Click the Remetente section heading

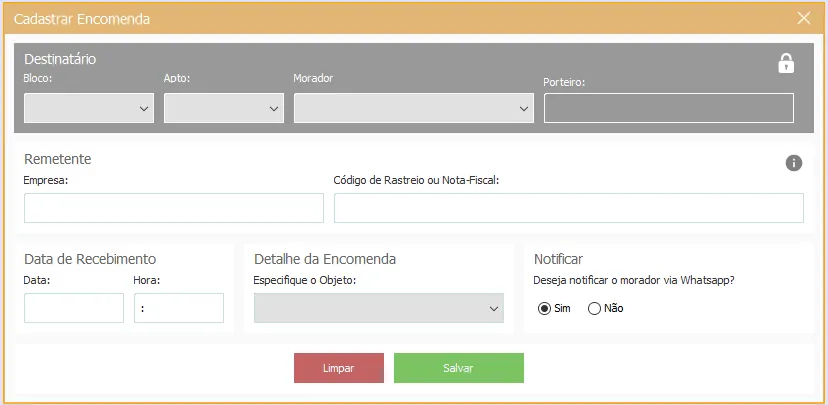point(58,159)
